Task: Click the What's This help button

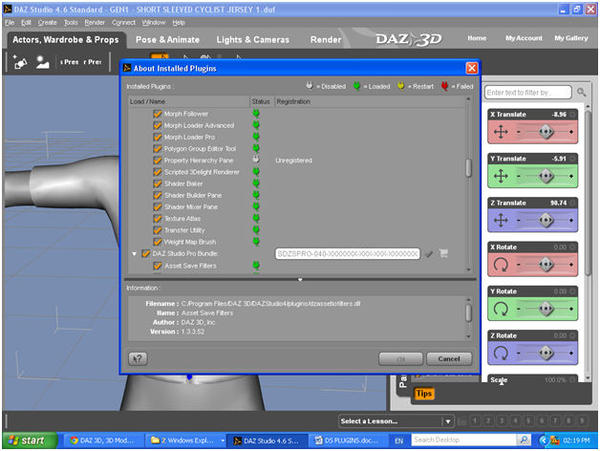Action: point(138,358)
